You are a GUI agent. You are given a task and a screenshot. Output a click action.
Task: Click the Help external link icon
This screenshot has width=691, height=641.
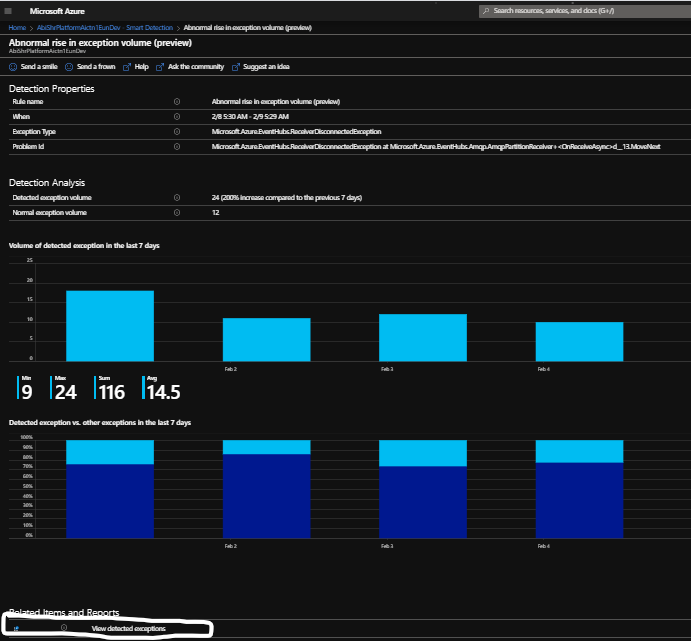pos(127,67)
